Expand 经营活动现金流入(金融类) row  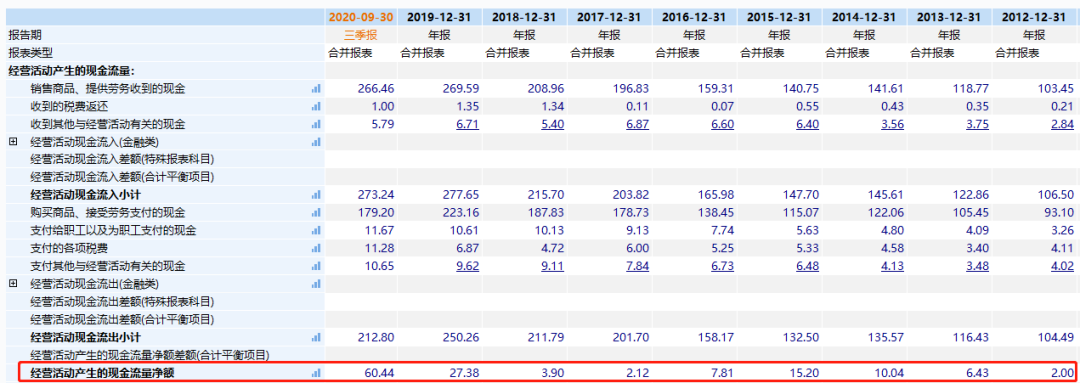click(12, 142)
